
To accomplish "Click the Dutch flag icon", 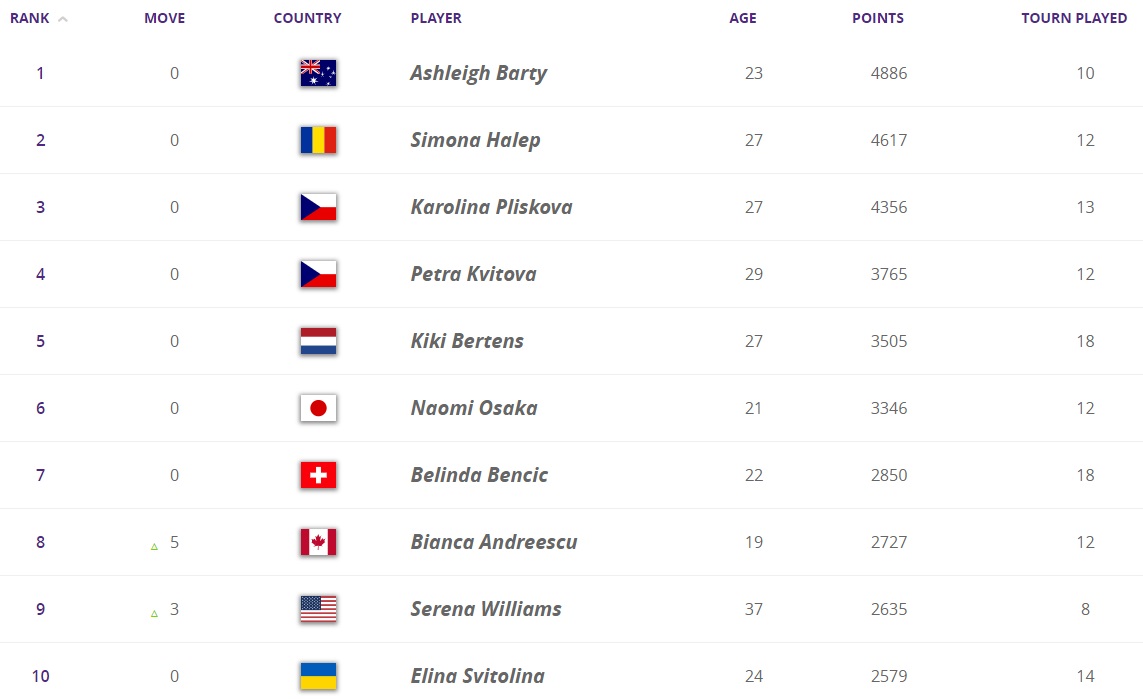I will [318, 341].
